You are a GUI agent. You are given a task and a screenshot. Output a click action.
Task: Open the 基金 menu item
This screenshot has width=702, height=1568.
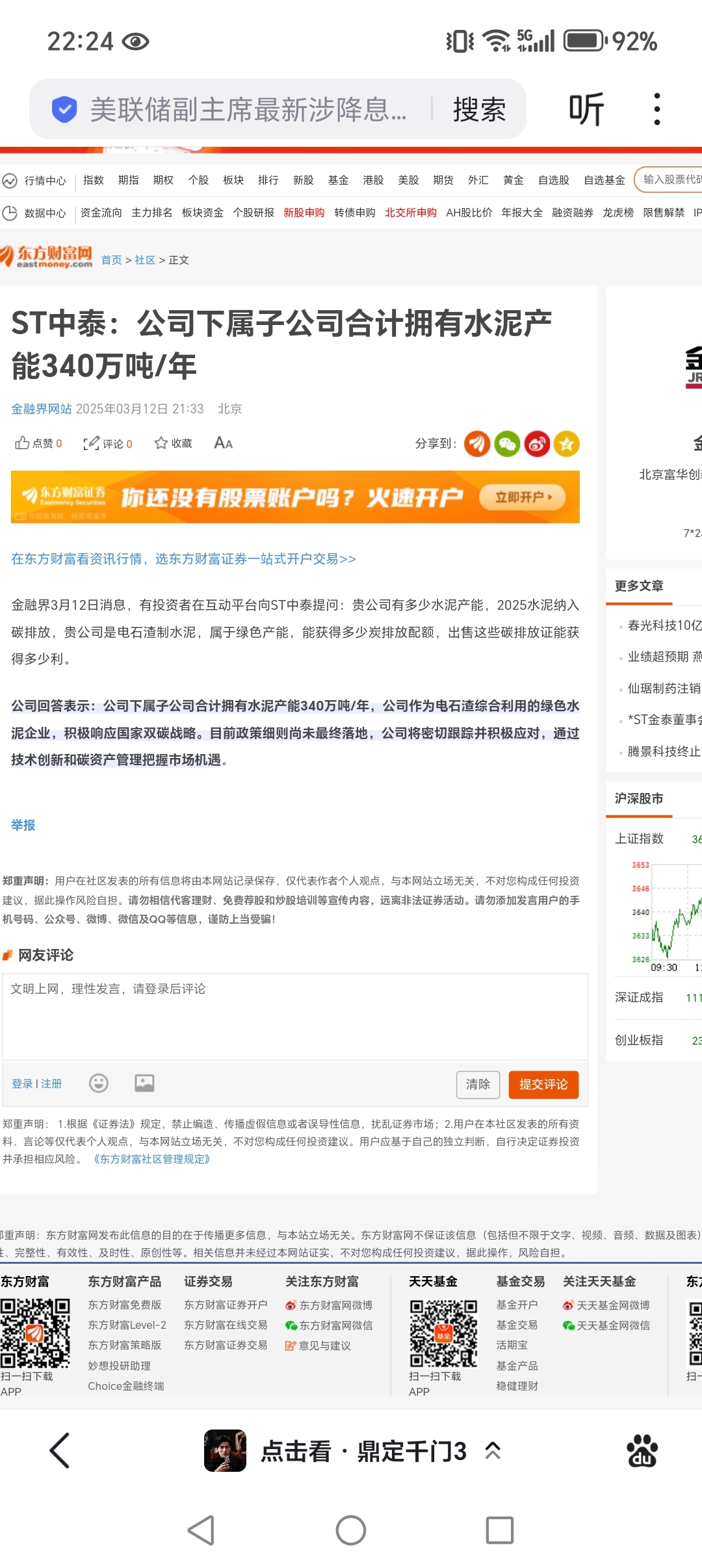pos(338,180)
